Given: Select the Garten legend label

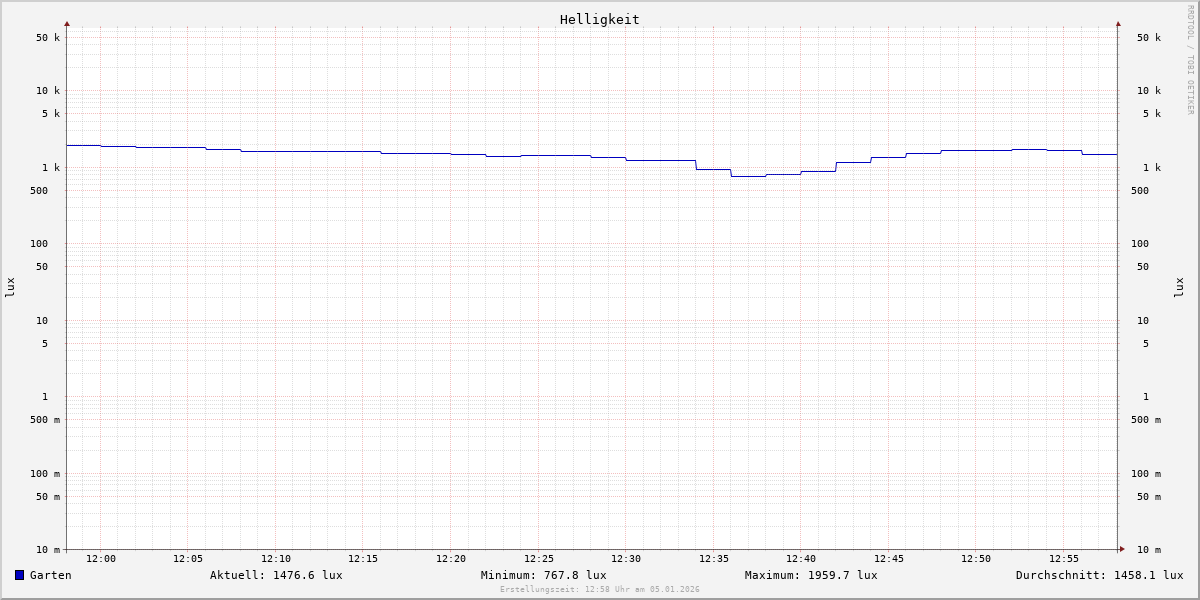Looking at the screenshot, I should (x=50, y=575).
